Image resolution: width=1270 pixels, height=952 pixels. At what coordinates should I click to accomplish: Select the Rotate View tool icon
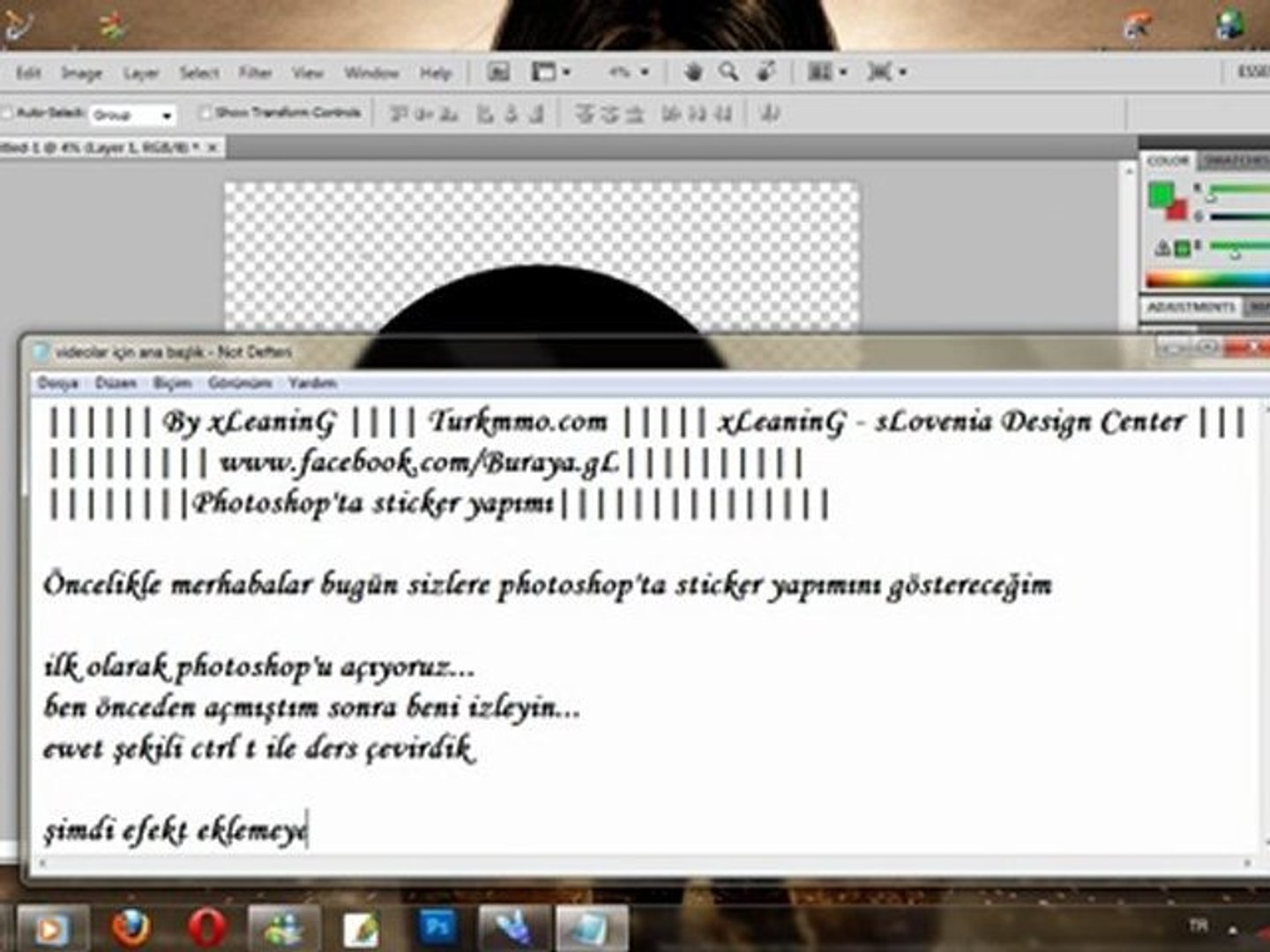[766, 72]
